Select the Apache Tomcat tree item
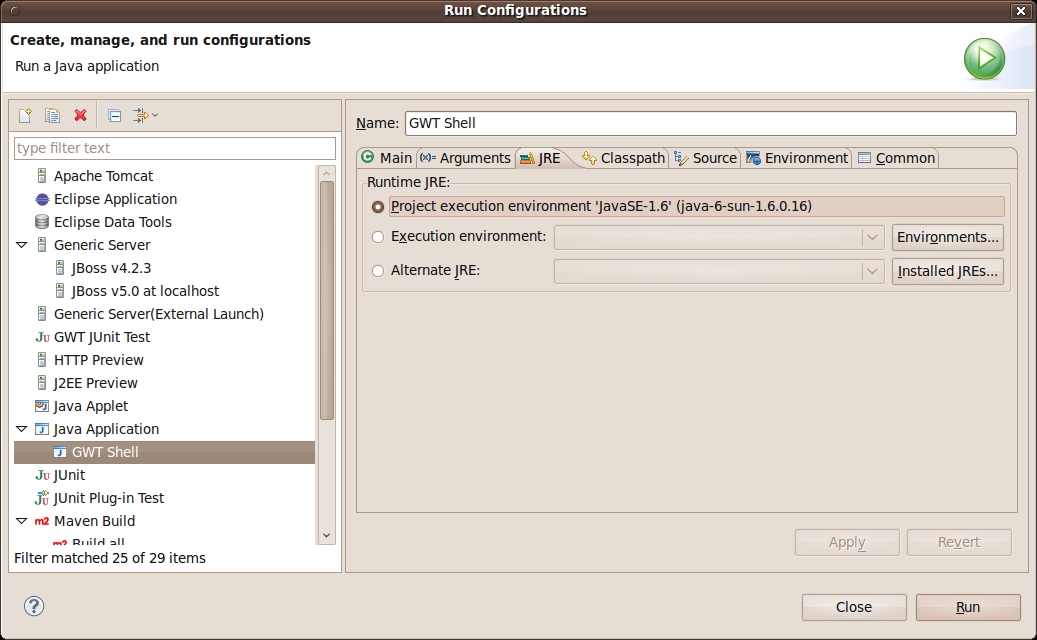 coord(103,176)
